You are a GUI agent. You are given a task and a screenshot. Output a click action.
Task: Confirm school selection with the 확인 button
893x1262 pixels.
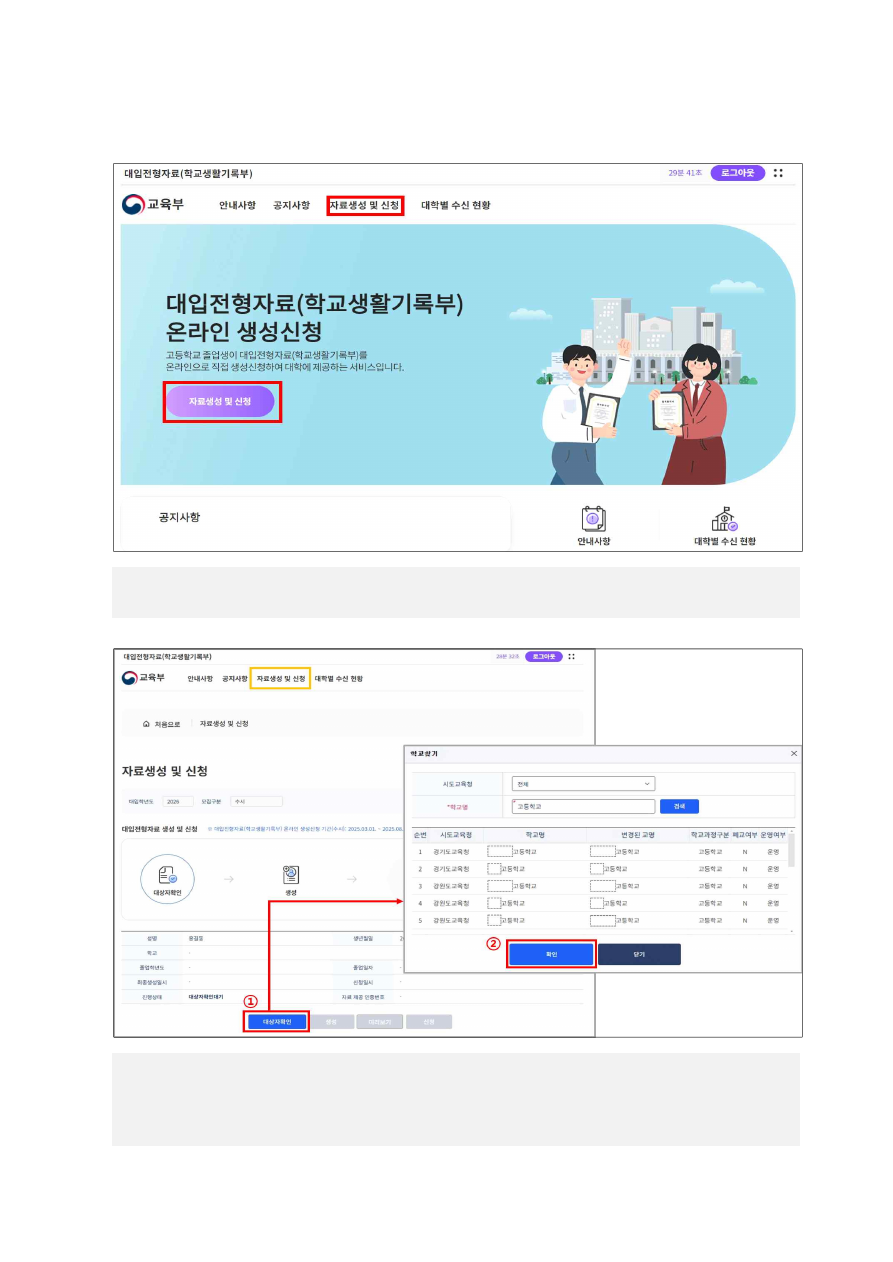(x=551, y=954)
